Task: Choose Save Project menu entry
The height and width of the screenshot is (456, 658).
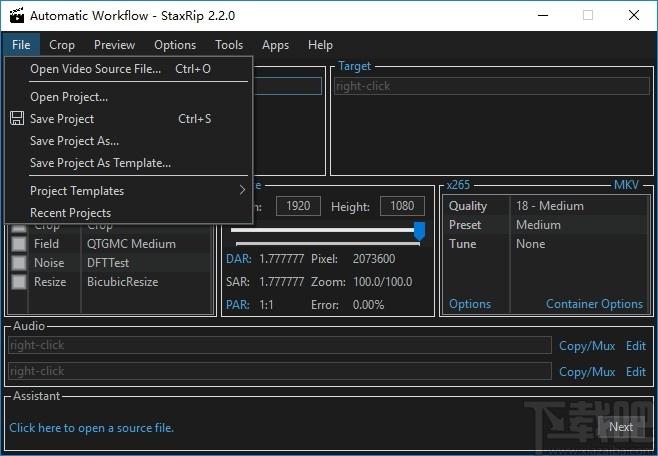Action: click(128, 119)
